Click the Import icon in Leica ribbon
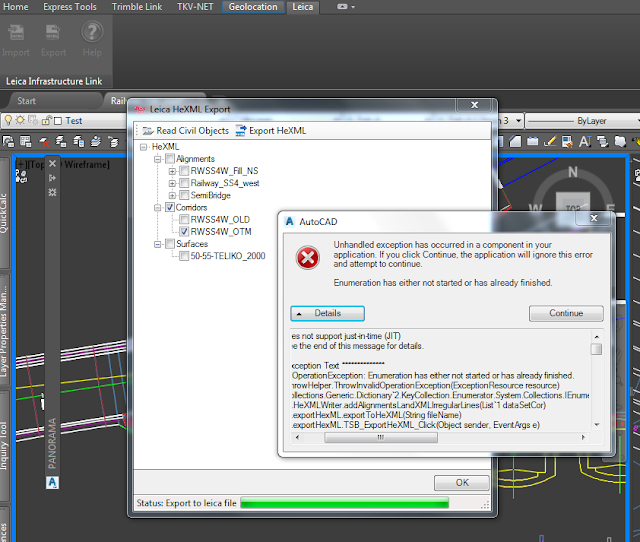Viewport: 640px width, 542px height. [16, 32]
